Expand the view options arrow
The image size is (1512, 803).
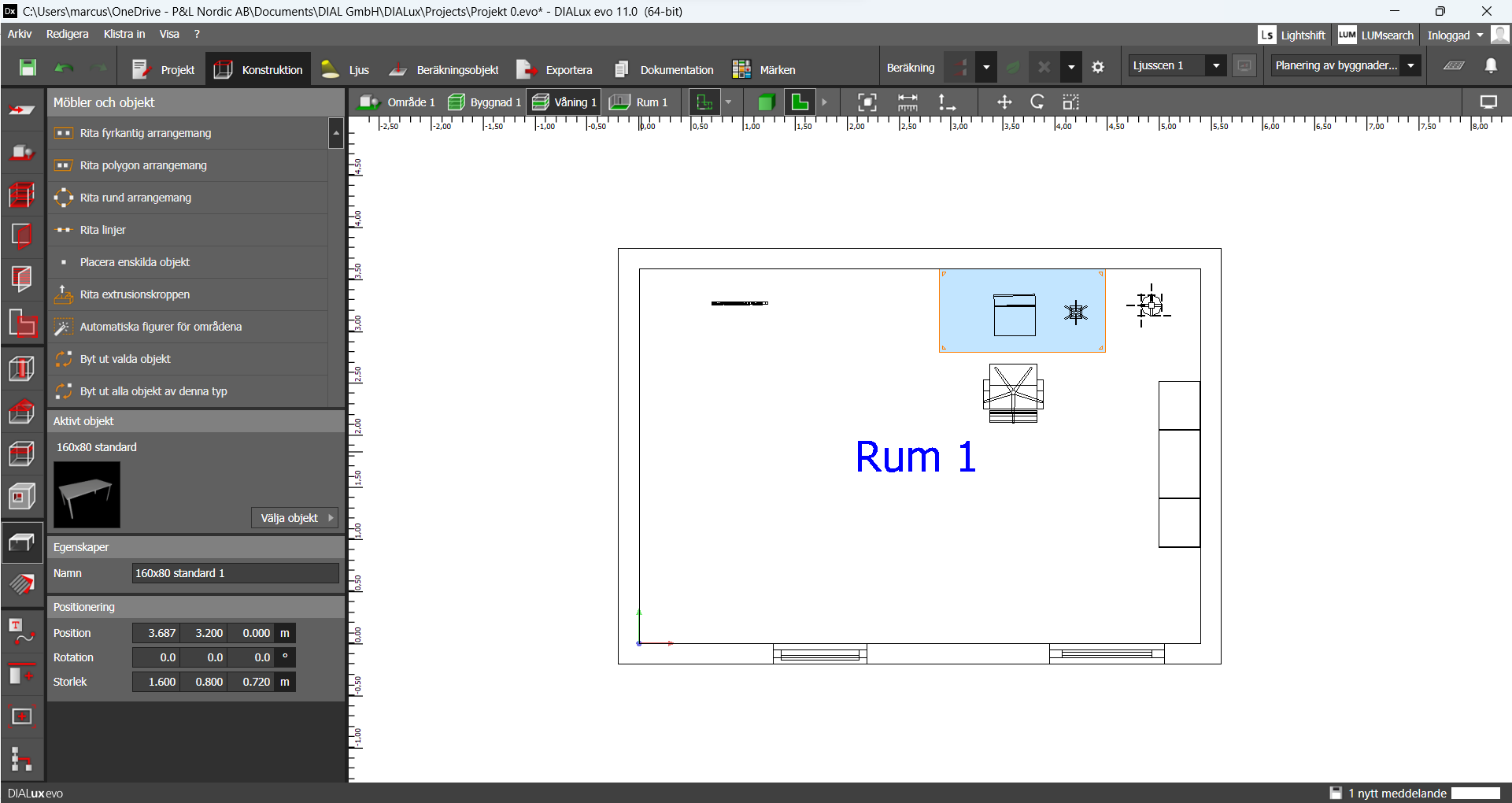pyautogui.click(x=824, y=102)
